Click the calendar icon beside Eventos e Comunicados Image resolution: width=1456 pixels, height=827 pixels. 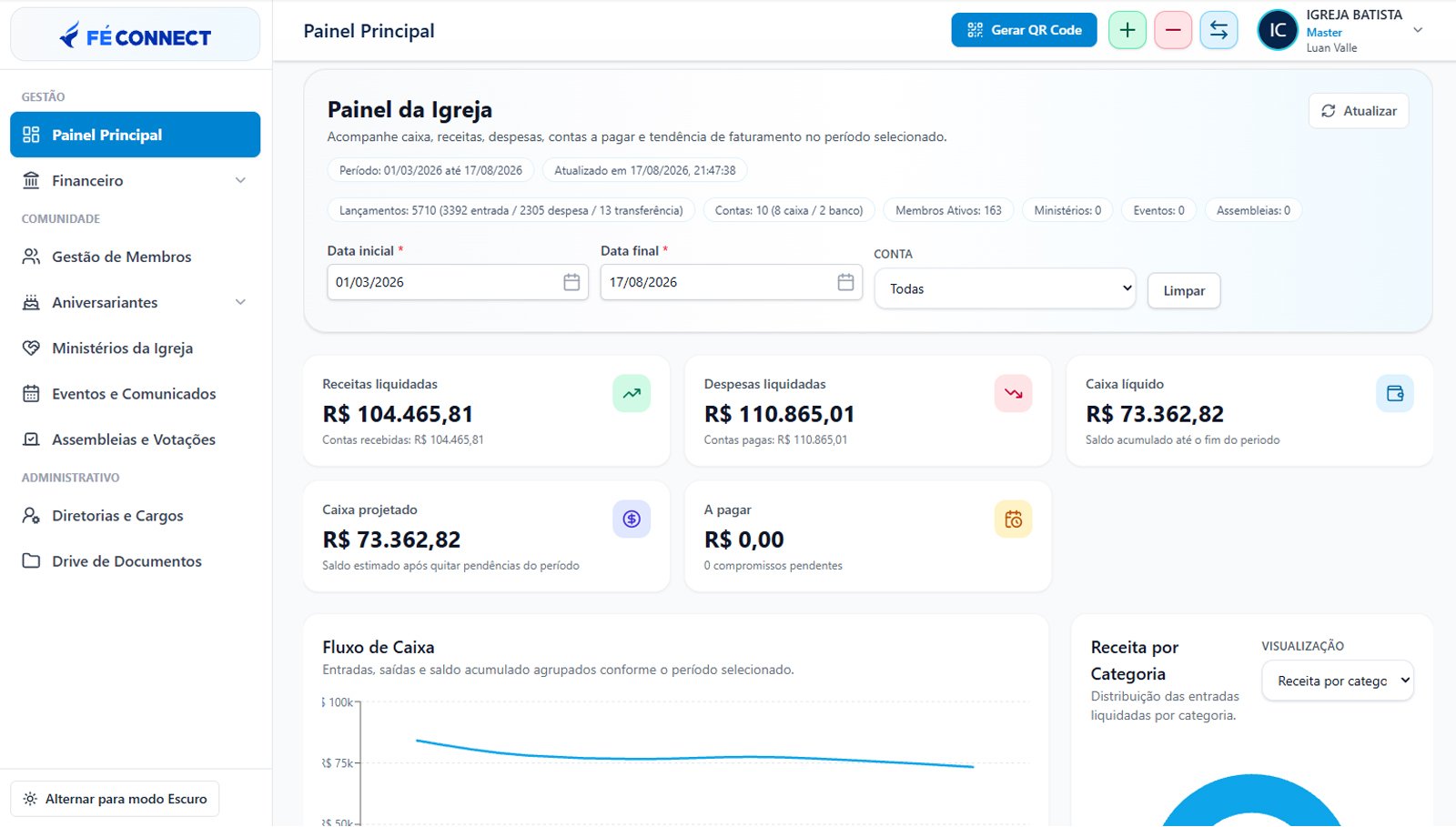(x=31, y=394)
